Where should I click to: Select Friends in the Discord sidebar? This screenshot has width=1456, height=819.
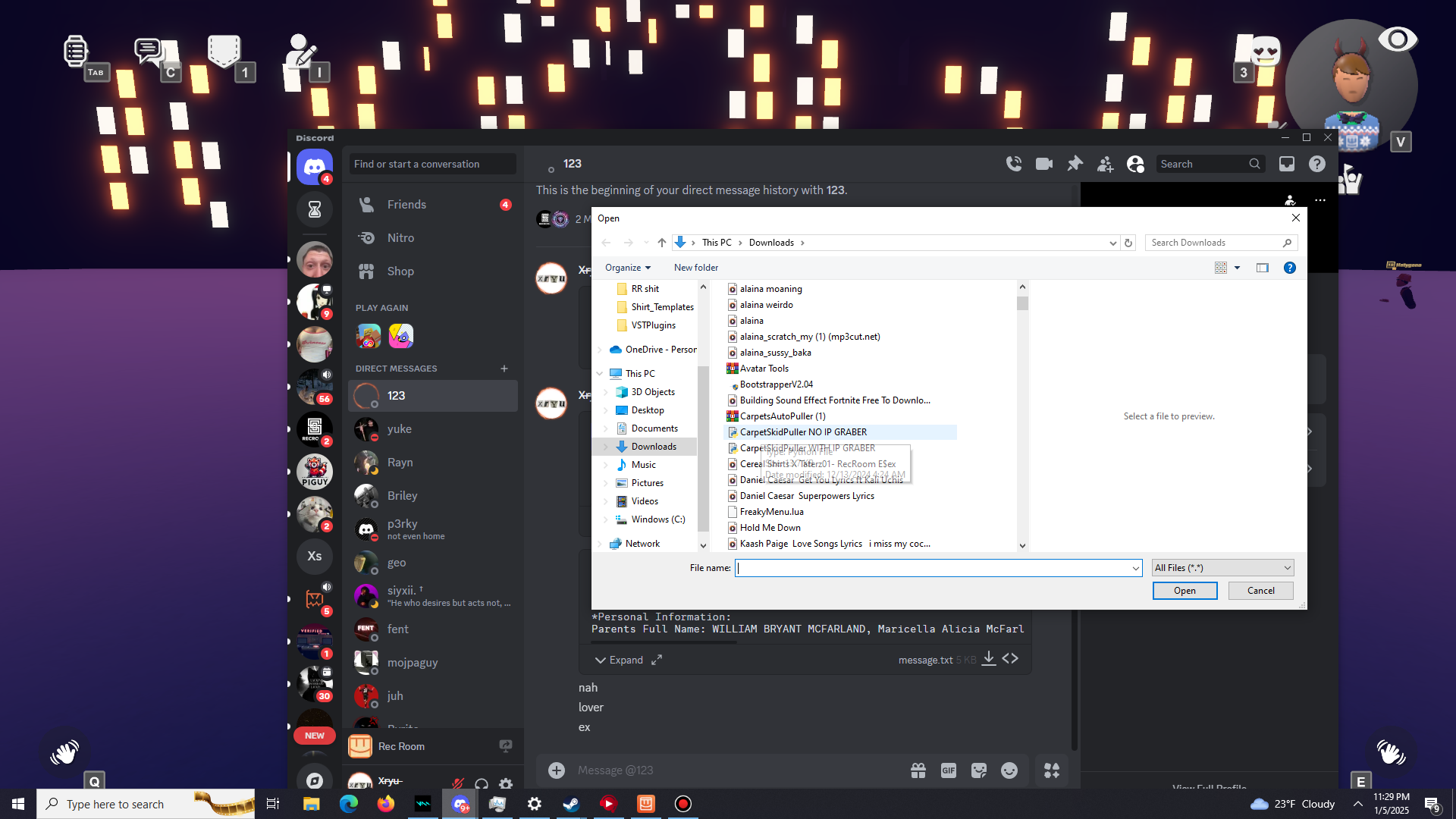click(x=406, y=205)
